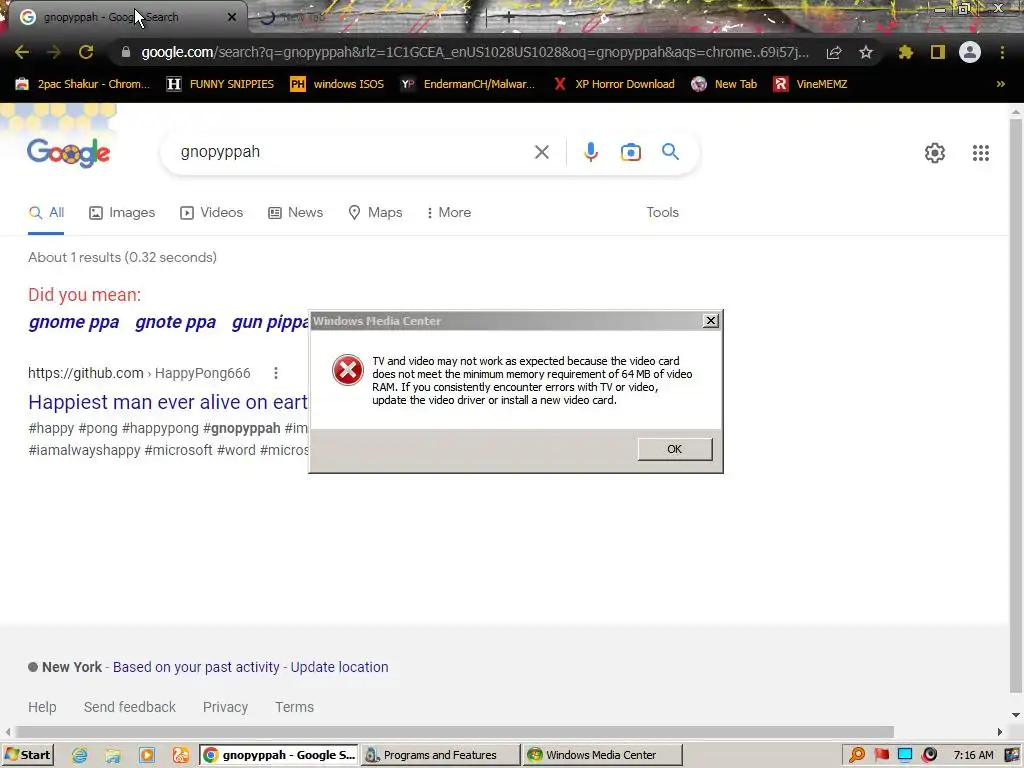
Task: Open the Help footer link
Action: (42, 707)
